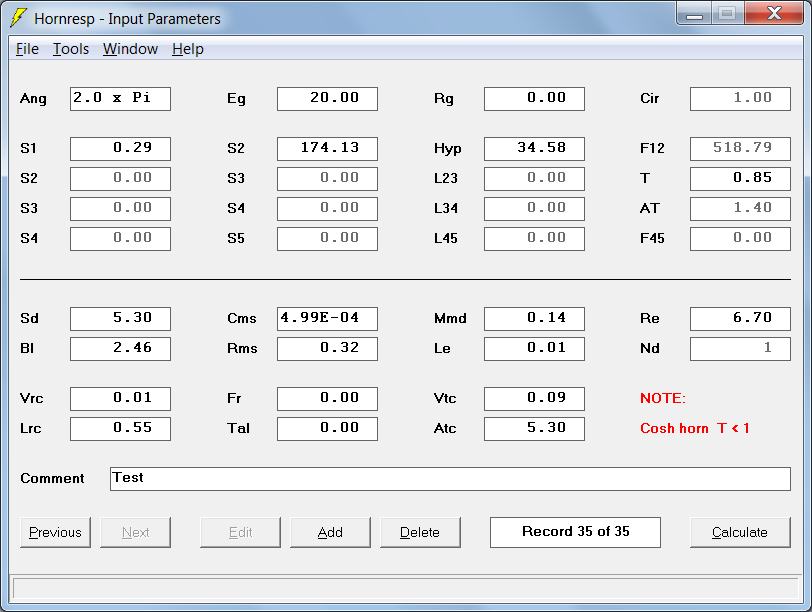Viewport: 812px width, 612px height.
Task: Add a new record with Add button
Action: point(330,532)
